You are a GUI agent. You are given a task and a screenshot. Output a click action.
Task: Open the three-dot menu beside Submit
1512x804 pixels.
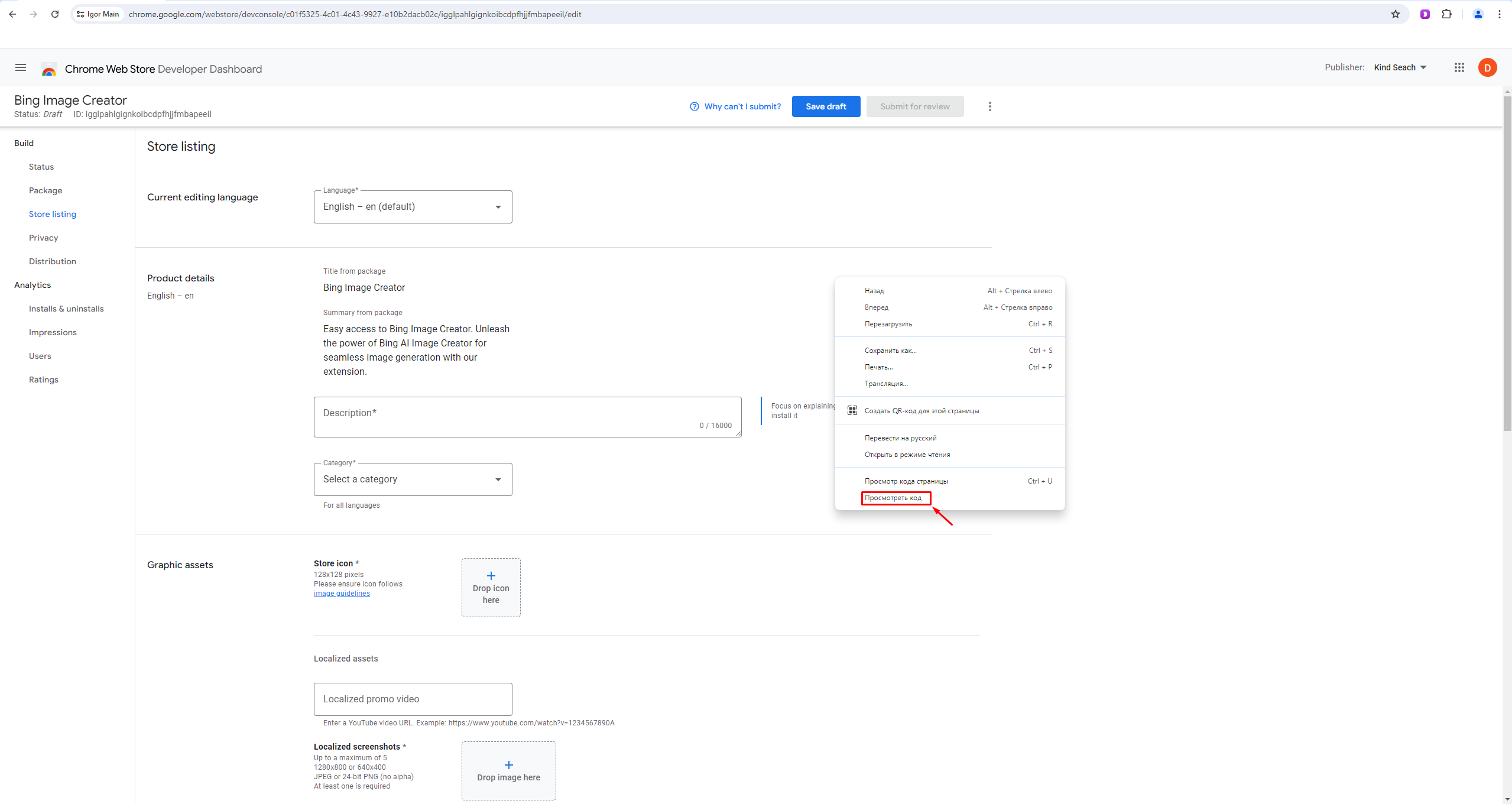pos(989,106)
